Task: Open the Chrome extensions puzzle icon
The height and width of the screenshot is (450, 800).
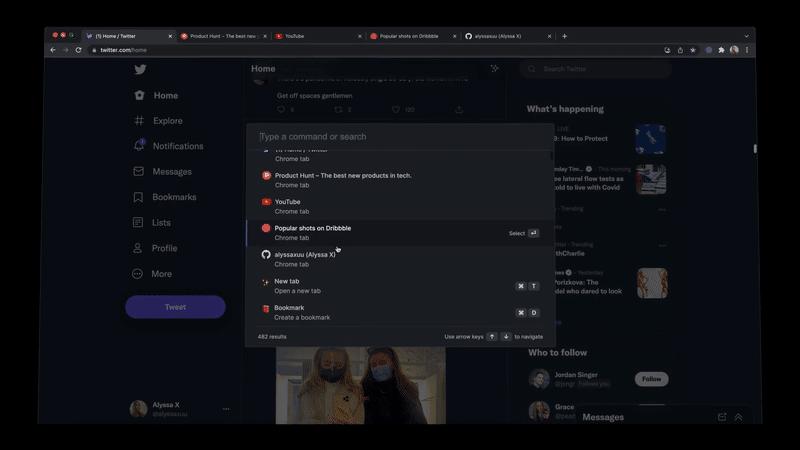Action: [721, 50]
